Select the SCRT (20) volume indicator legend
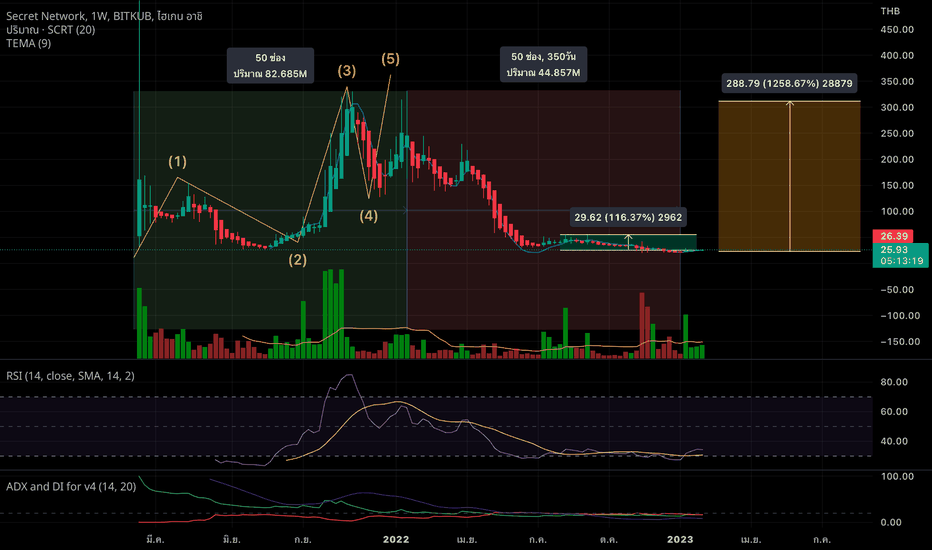Viewport: 932px width, 550px height. pyautogui.click(x=51, y=30)
